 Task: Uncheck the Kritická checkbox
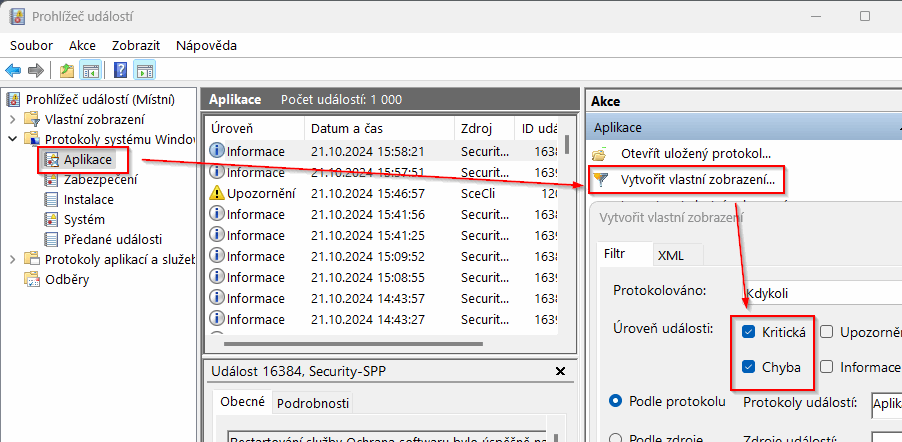click(x=749, y=332)
